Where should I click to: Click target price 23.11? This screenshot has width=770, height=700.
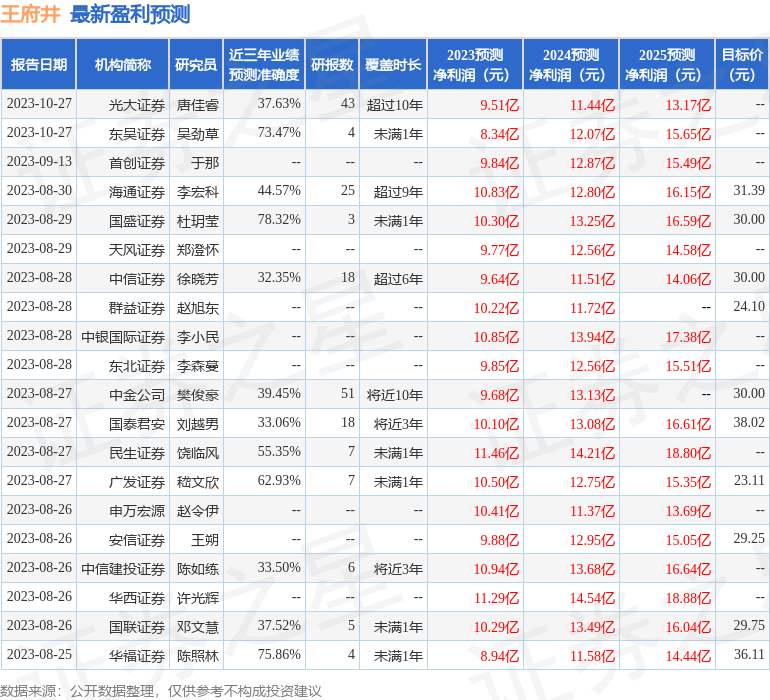click(749, 480)
